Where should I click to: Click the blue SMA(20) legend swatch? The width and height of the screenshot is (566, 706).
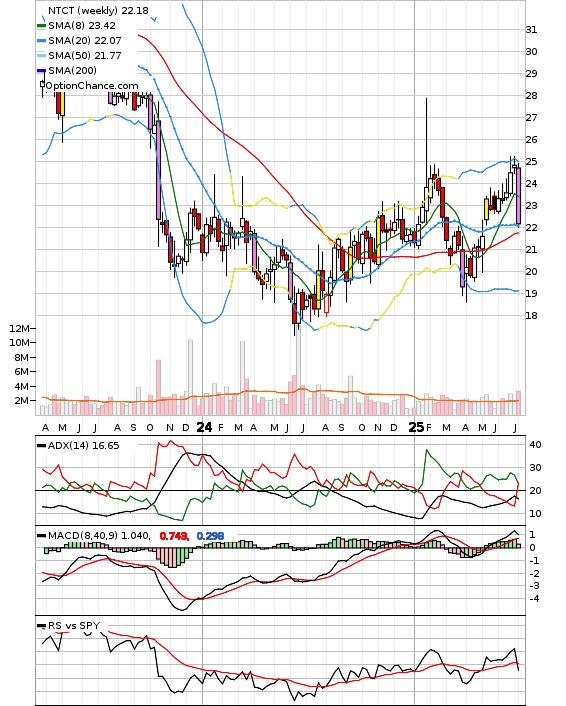point(41,41)
